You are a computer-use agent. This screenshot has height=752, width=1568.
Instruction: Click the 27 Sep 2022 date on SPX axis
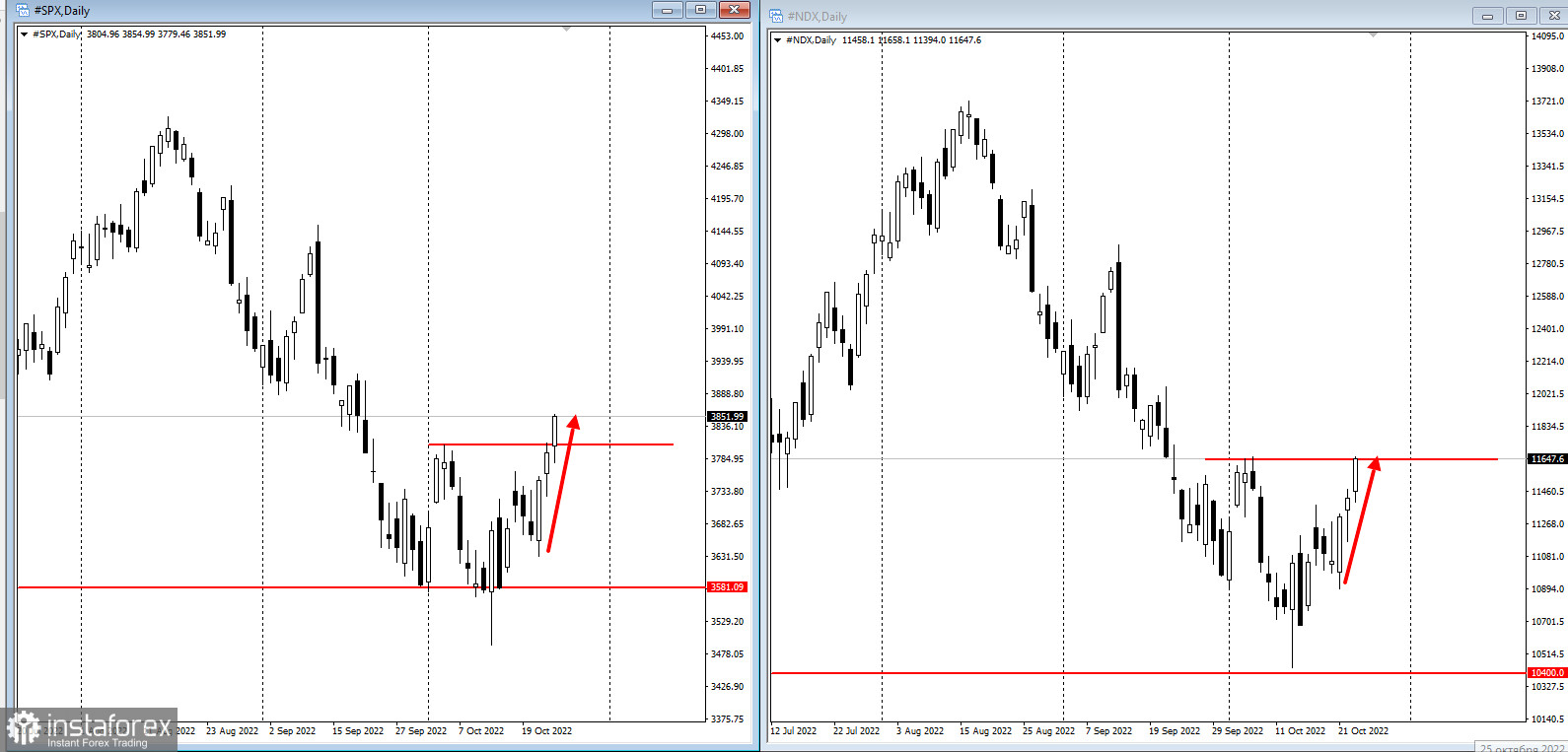pyautogui.click(x=421, y=731)
